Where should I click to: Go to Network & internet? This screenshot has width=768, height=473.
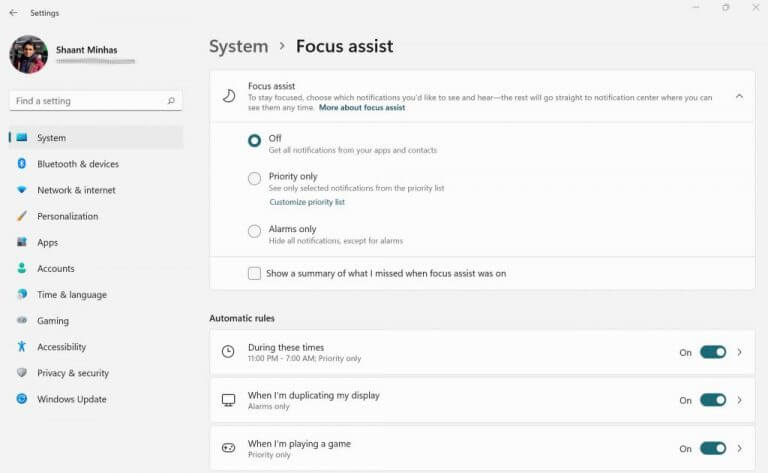point(96,189)
